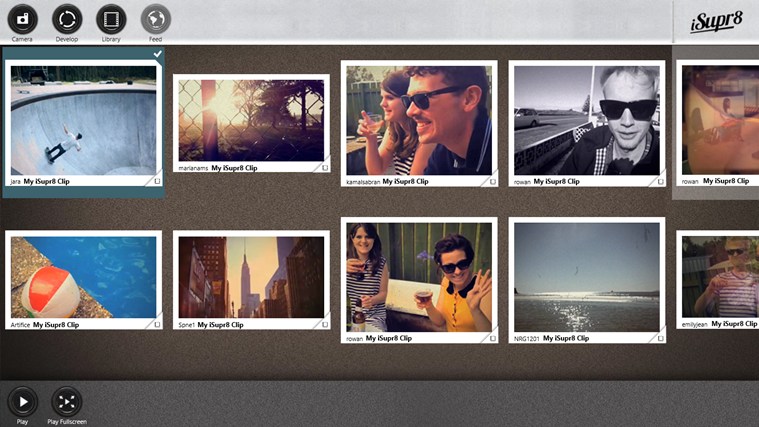Click "My iSupr8 Clip" title on marianams' card
The height and width of the screenshot is (427, 759).
234,168
